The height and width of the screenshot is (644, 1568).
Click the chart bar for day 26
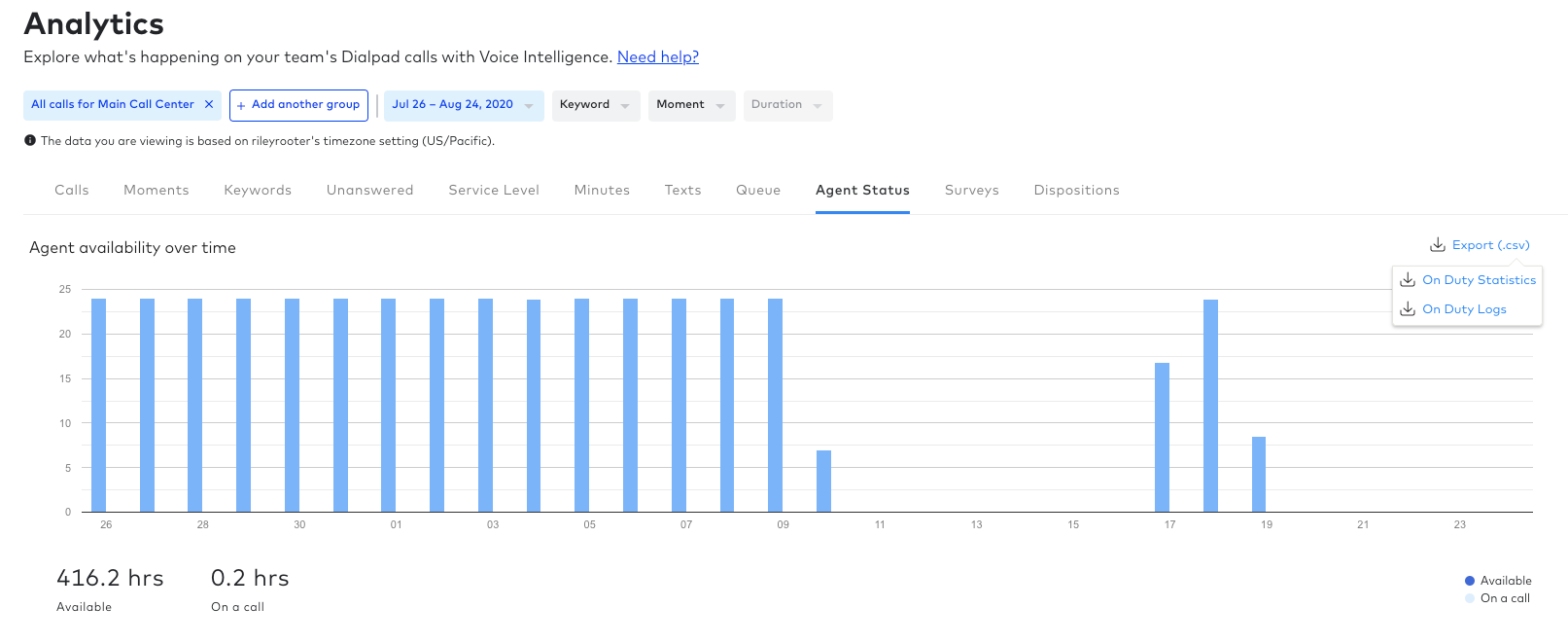[x=99, y=405]
